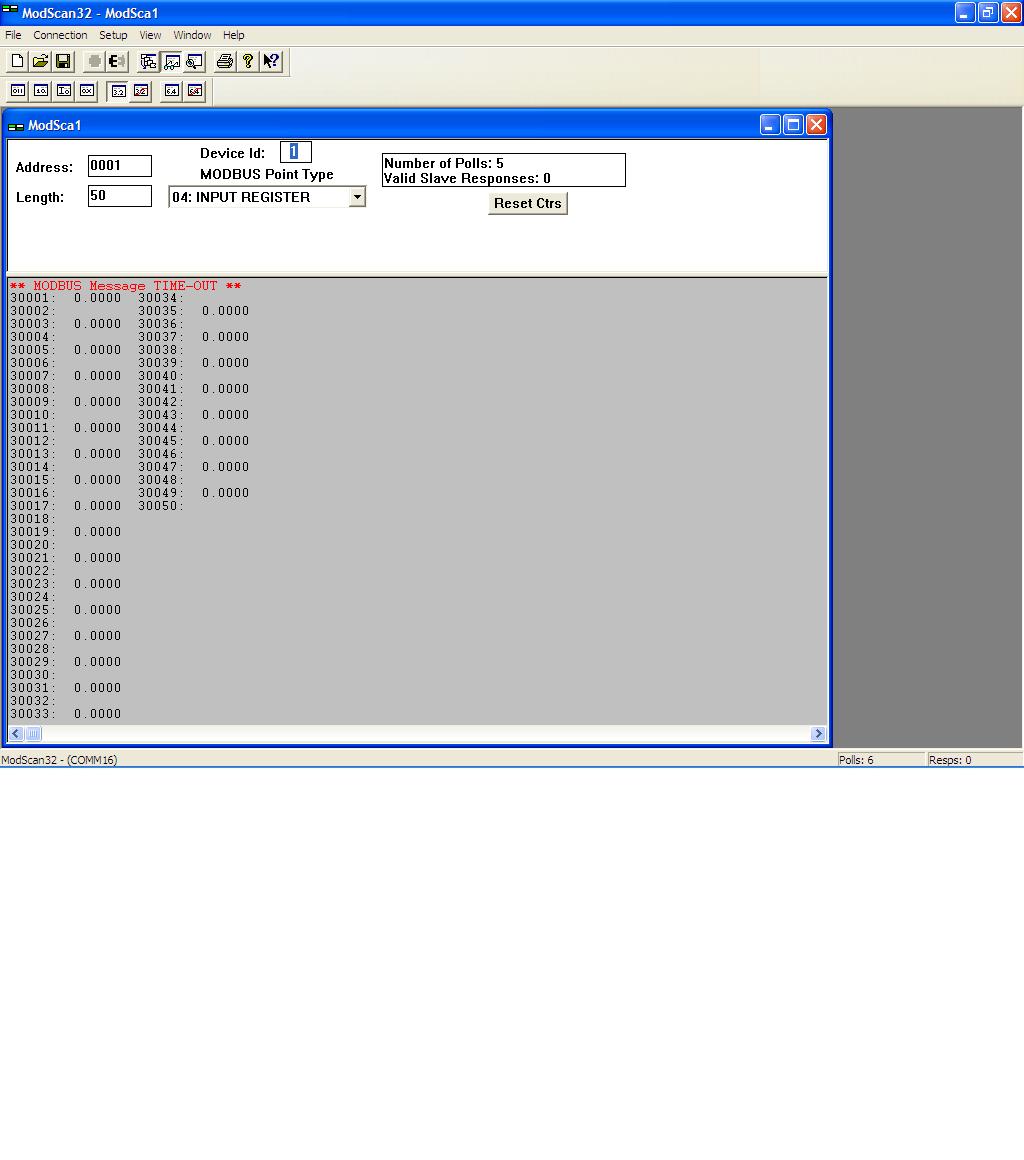Click the horizontal scrollbar right arrow
This screenshot has height=1160, width=1024.
[x=818, y=734]
